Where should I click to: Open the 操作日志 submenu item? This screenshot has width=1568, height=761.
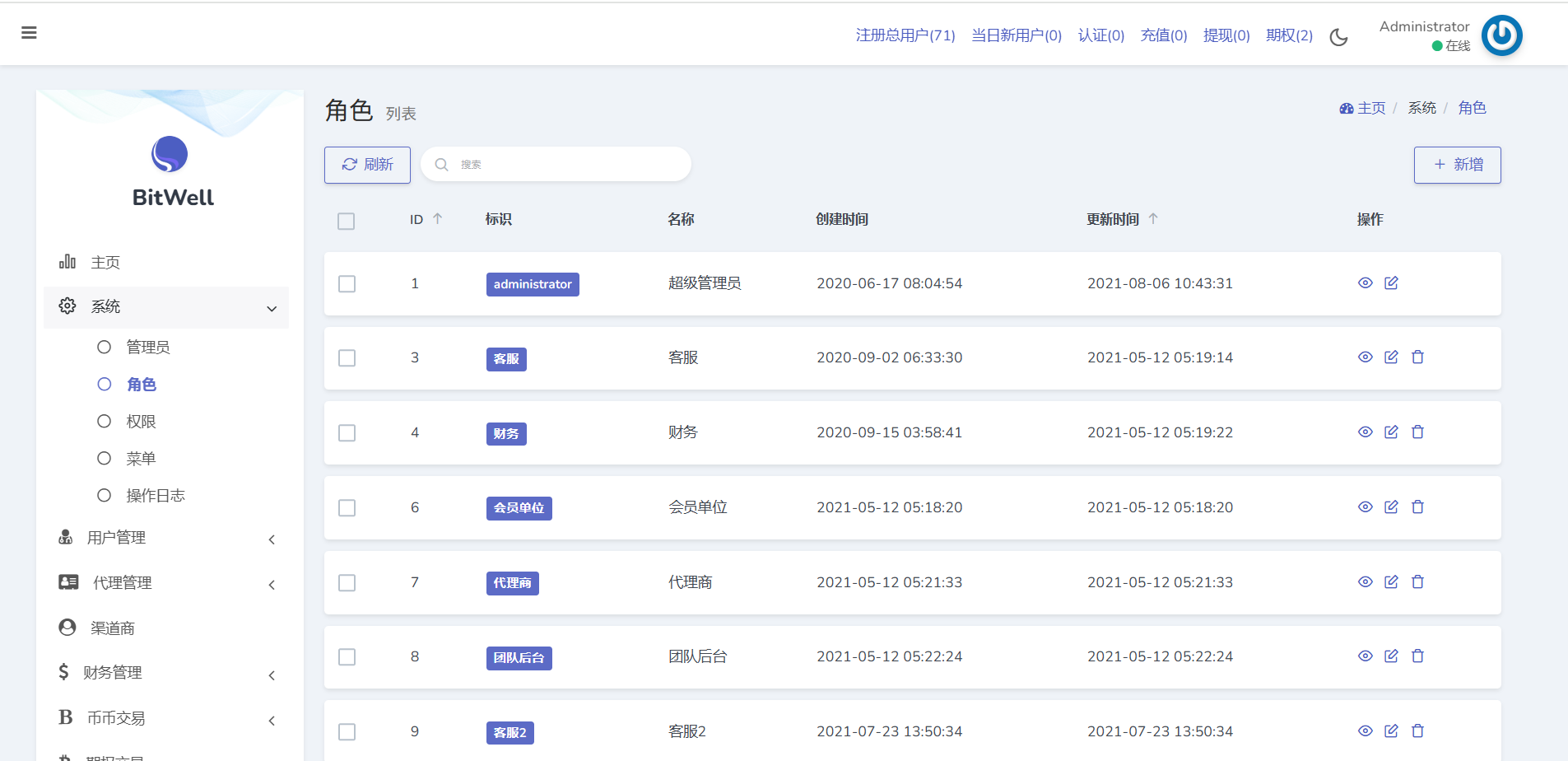[155, 496]
